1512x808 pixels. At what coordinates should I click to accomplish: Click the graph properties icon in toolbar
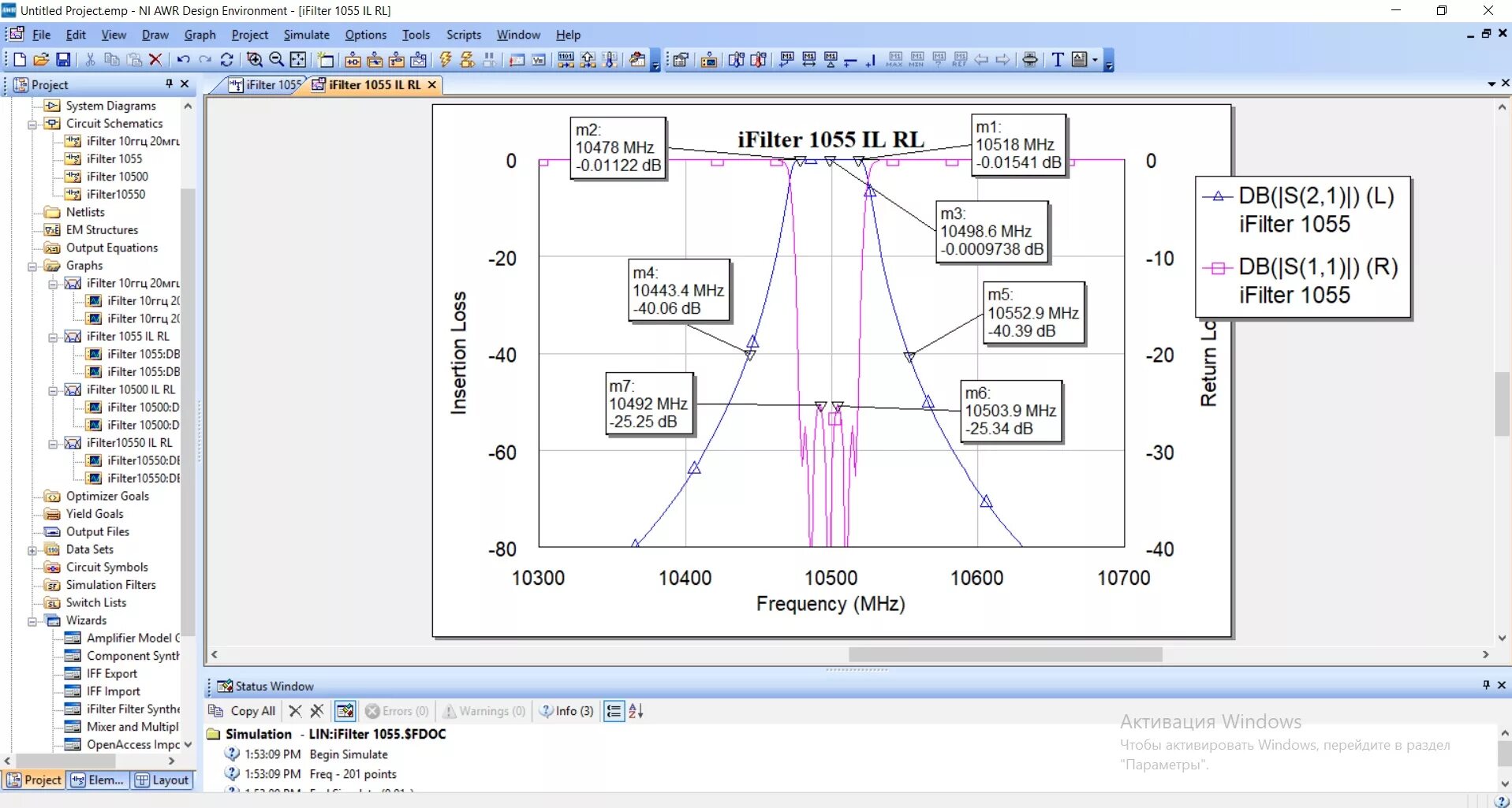[x=680, y=60]
